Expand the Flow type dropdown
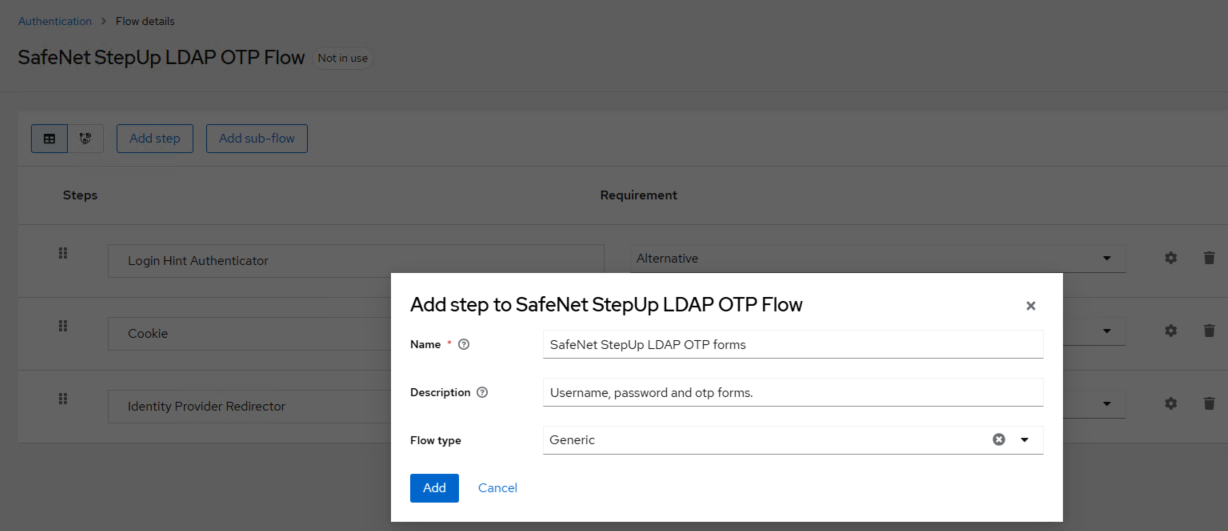 coord(1024,440)
